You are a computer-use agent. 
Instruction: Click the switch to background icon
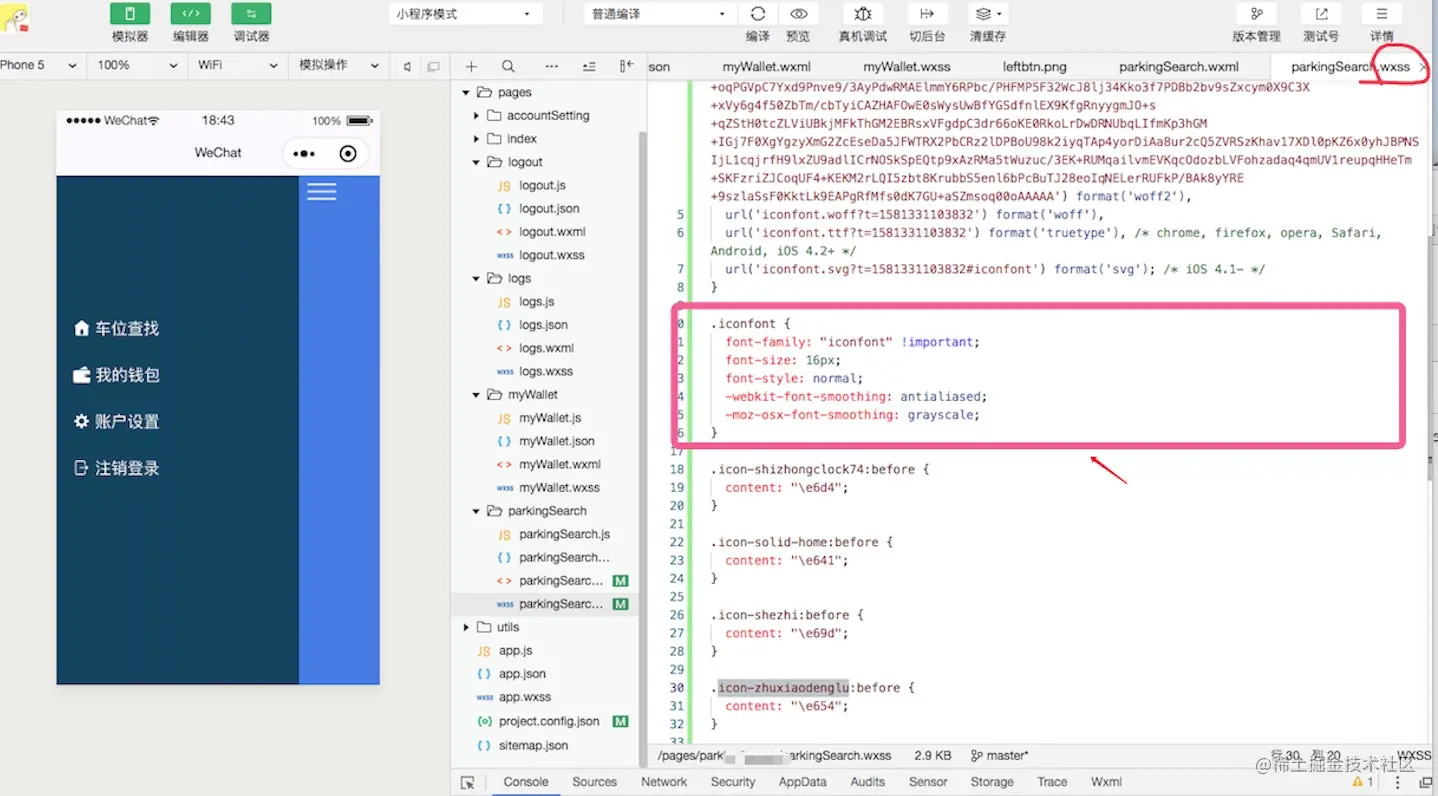coord(927,14)
